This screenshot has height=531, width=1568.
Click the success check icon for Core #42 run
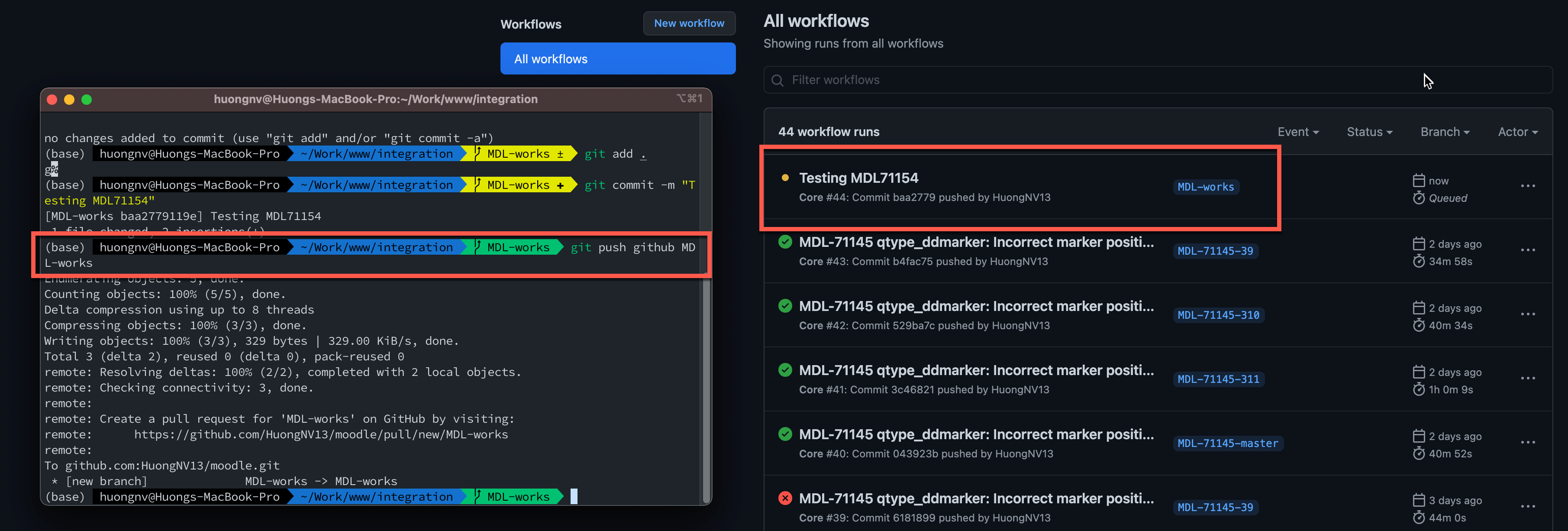[784, 306]
